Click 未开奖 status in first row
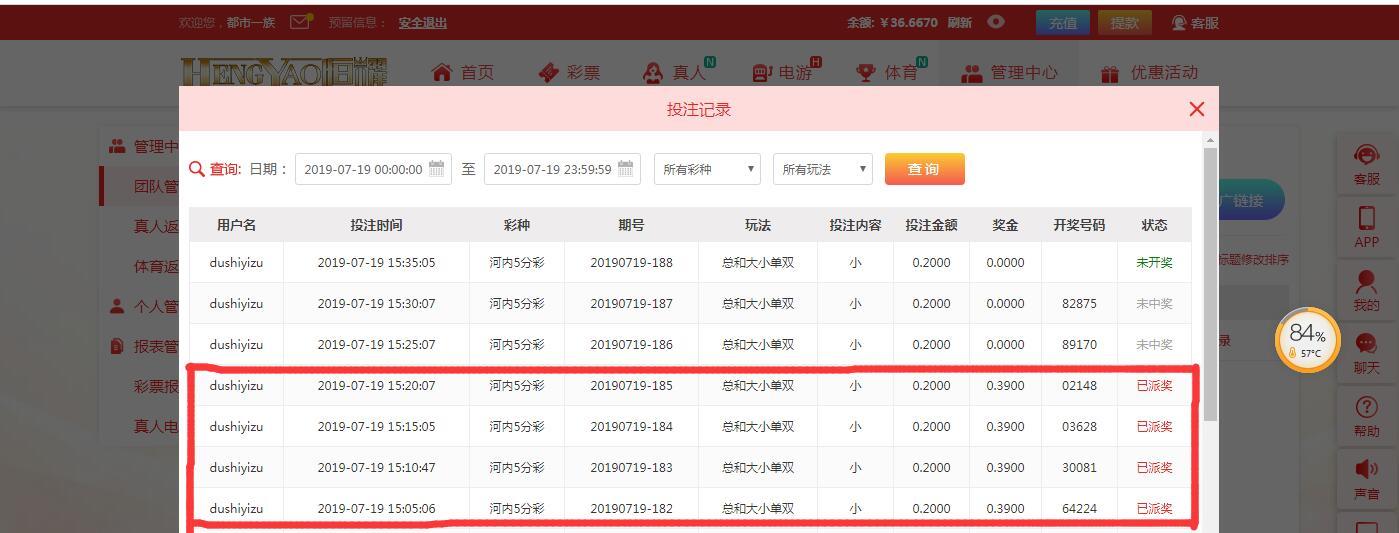The image size is (1399, 533). coord(1154,263)
